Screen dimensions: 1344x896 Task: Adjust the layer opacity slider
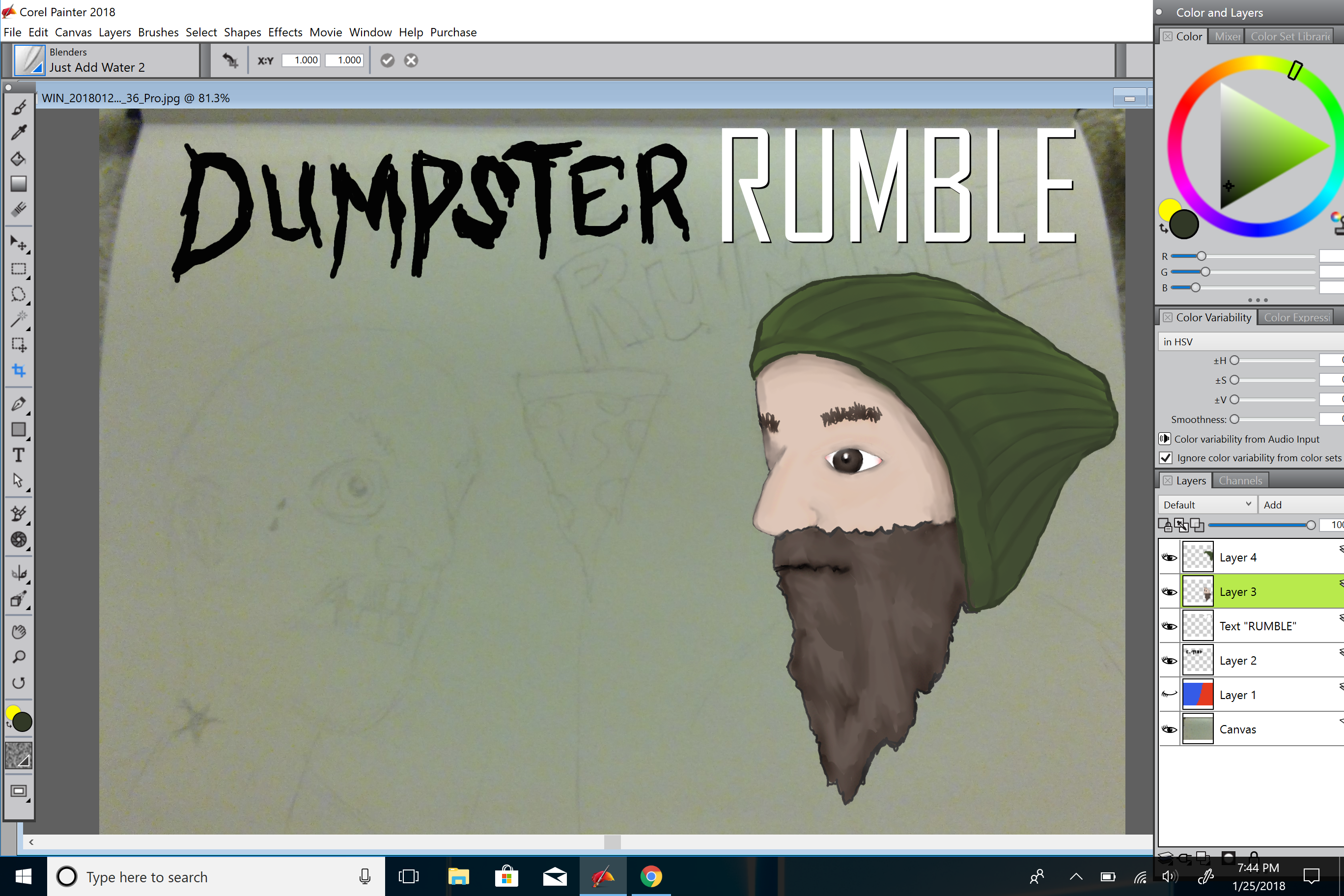[1310, 525]
